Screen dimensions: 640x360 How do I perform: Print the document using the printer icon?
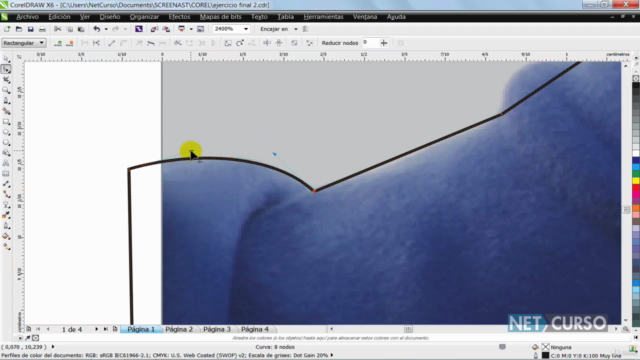(42, 29)
